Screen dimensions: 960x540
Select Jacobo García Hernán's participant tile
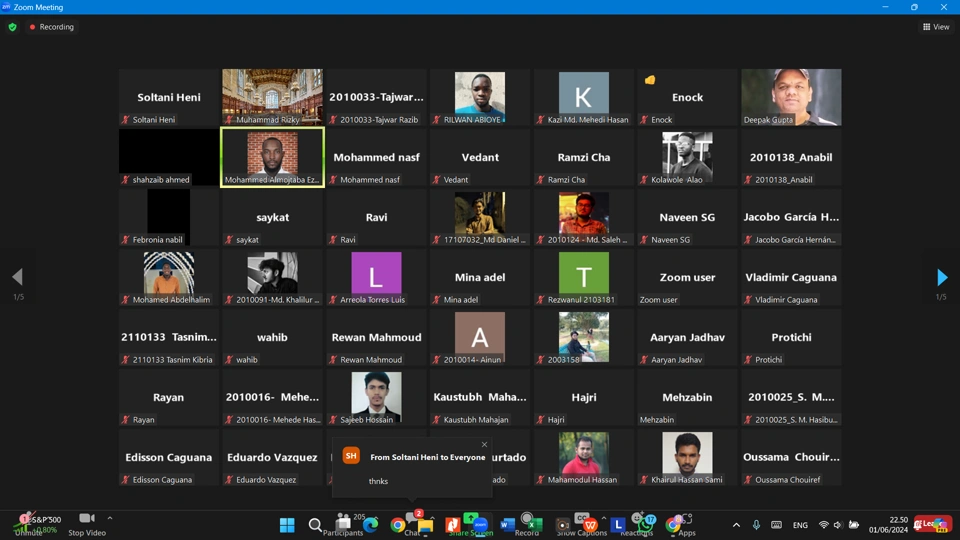(791, 217)
